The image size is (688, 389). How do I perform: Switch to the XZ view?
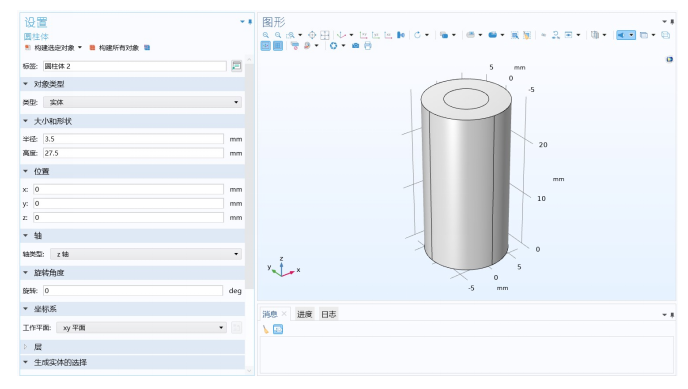[x=388, y=35]
